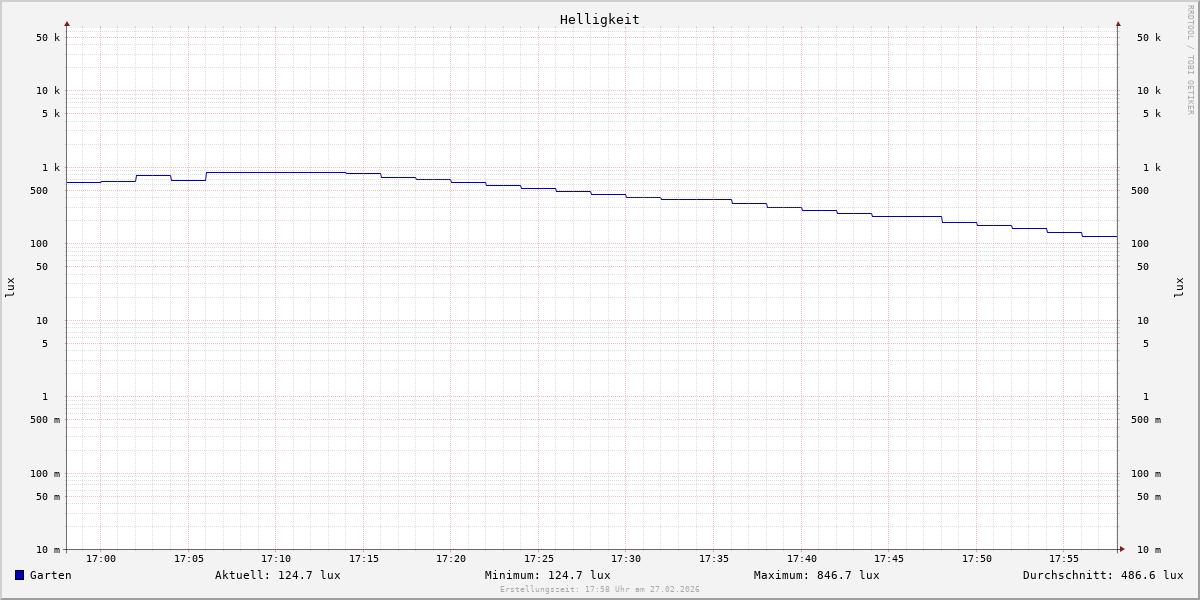Click the blue Garten legend color box
Screen dimensions: 1200x600
[x=19, y=575]
